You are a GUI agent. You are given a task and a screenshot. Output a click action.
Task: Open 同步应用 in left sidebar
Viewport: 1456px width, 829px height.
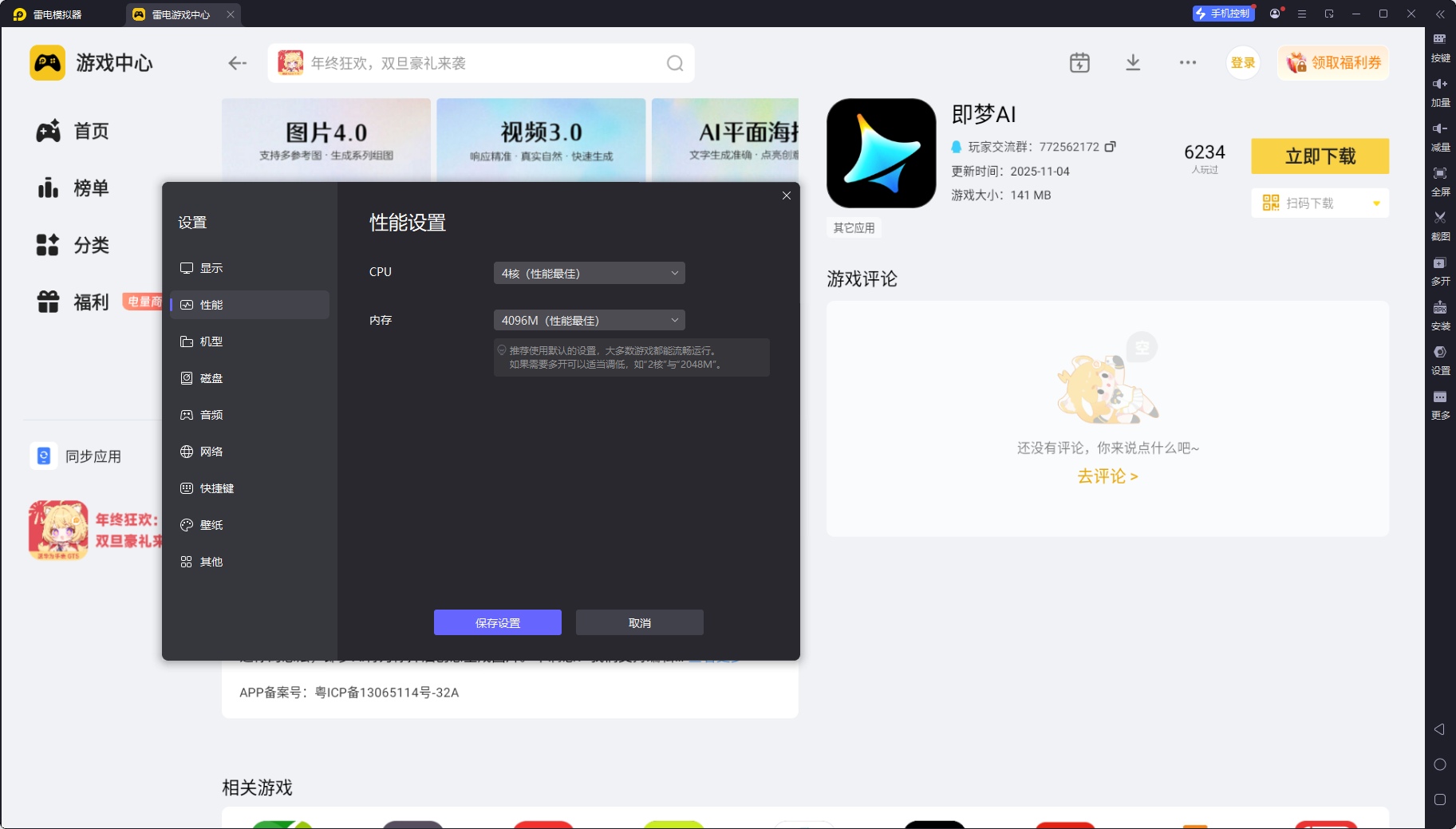pos(77,456)
